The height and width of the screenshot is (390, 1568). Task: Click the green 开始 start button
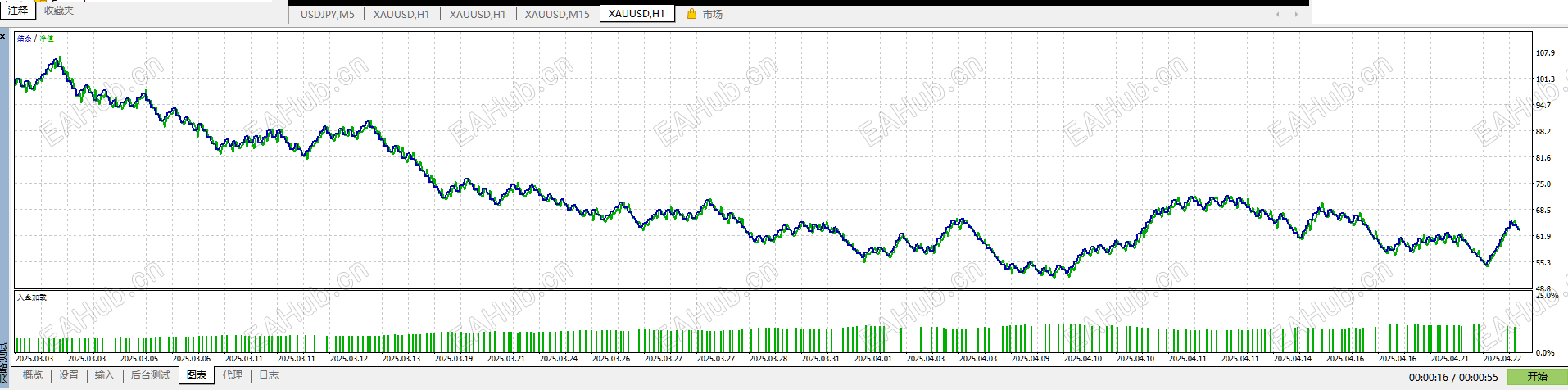(x=1538, y=377)
